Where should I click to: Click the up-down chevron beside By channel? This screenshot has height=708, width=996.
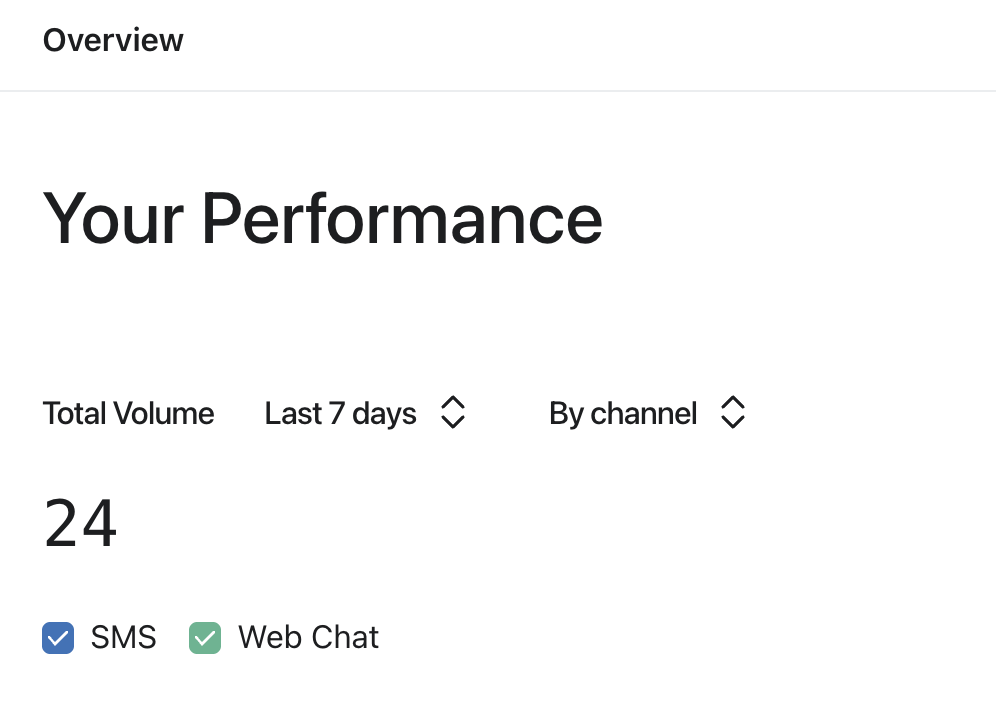click(x=733, y=413)
